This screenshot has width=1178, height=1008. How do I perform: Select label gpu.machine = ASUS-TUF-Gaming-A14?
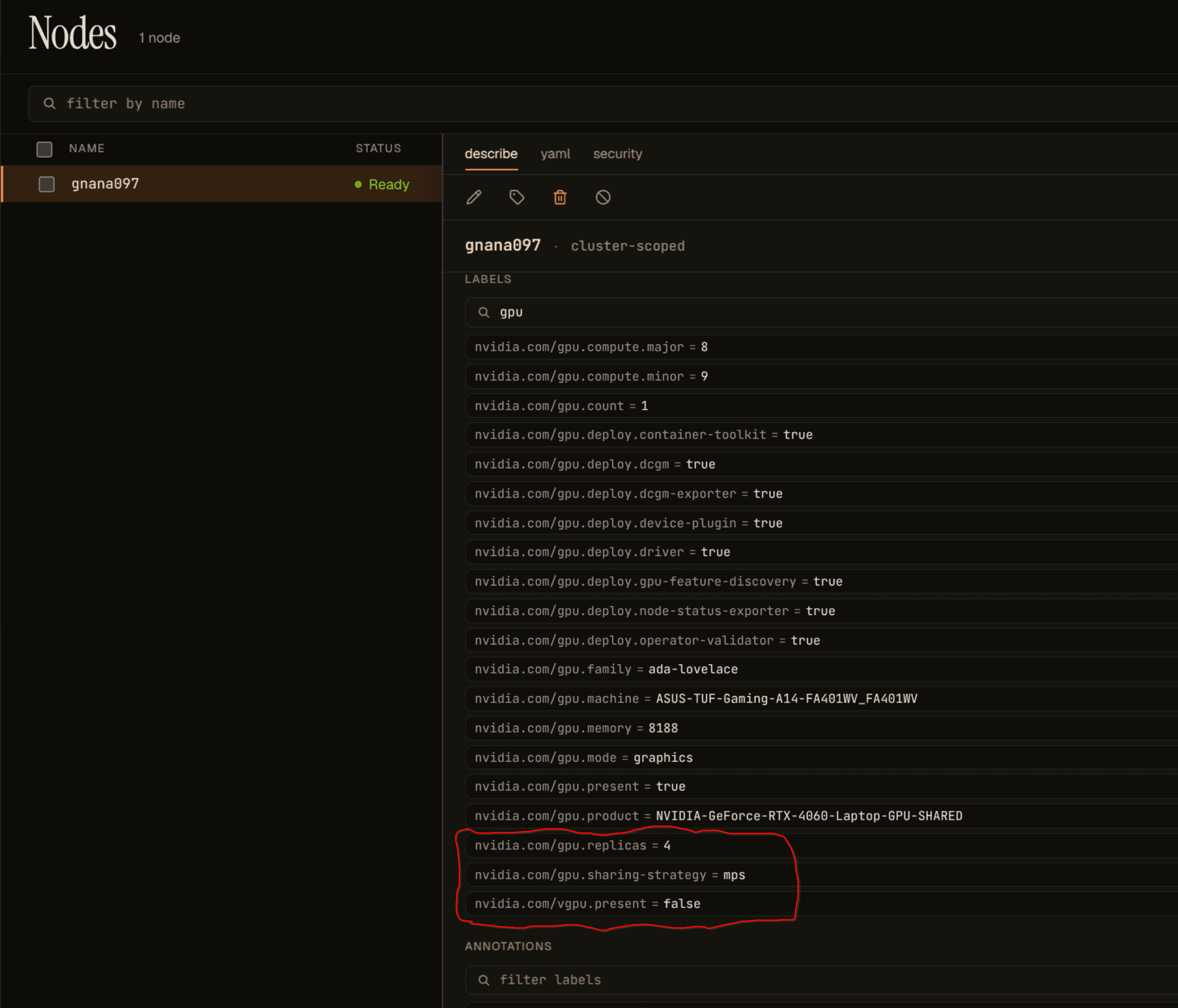821,699
